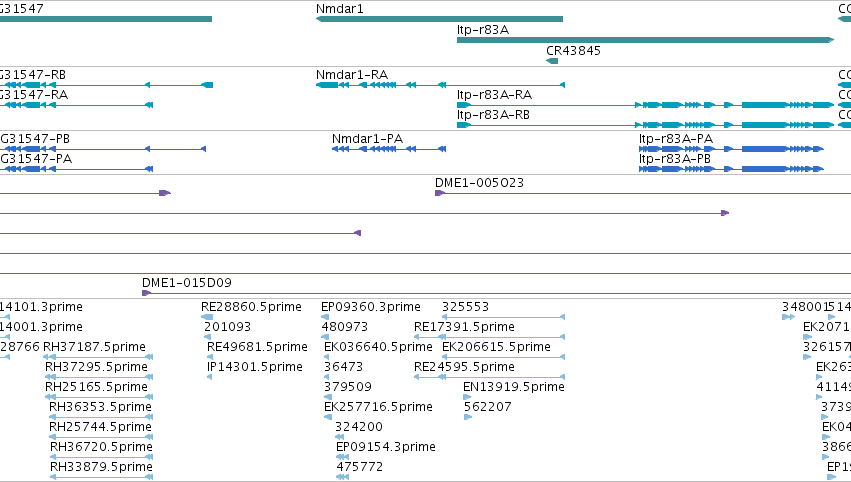Select the RE17391.5prime EST label
The image size is (851, 482).
[464, 327]
